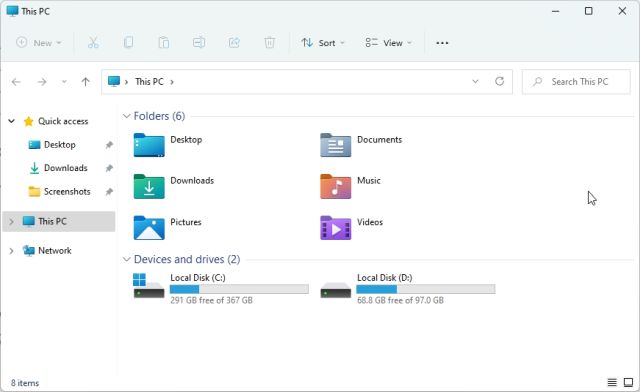This screenshot has height=392, width=640.
Task: Unpin Screenshots using its pin icon
Action: [109, 192]
